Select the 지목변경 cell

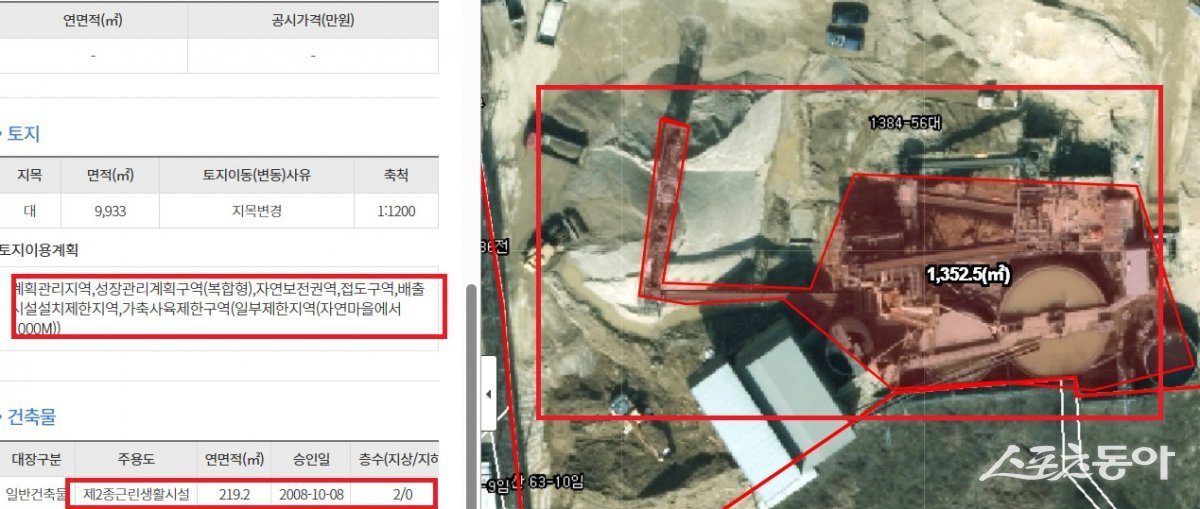point(256,211)
